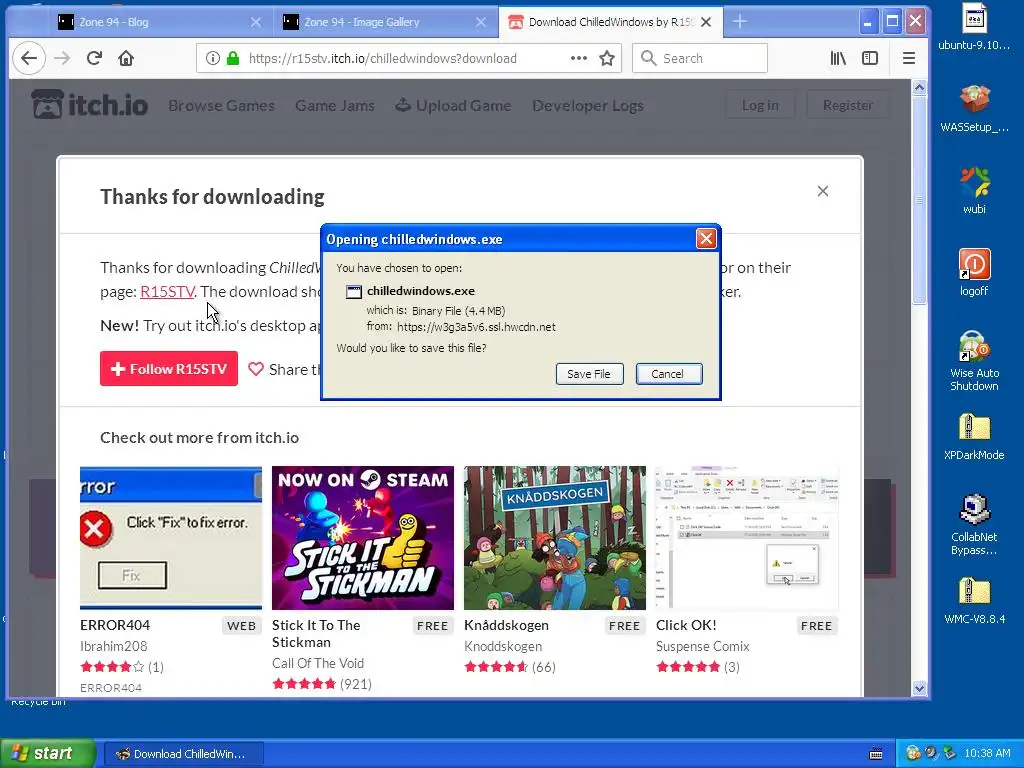Viewport: 1024px width, 768px height.
Task: Select the logoff desktop shortcut
Action: (974, 273)
